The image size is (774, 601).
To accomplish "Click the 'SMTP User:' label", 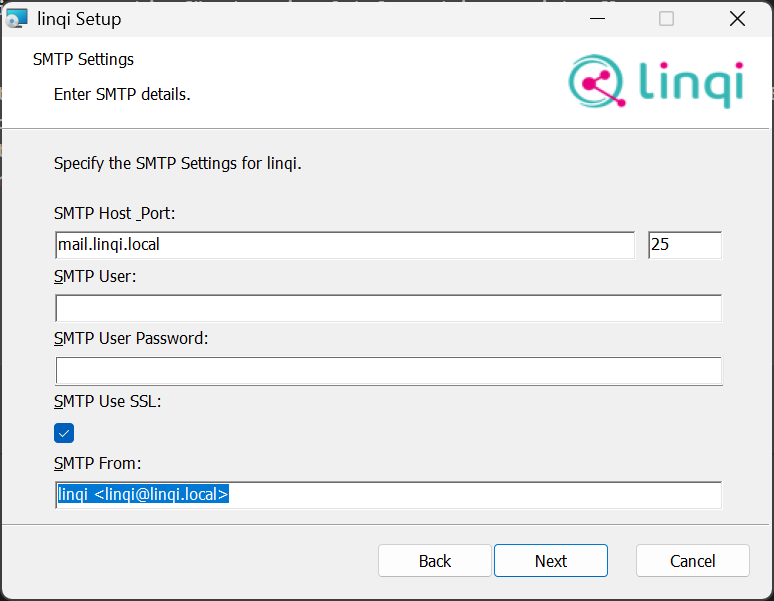I will (x=95, y=276).
